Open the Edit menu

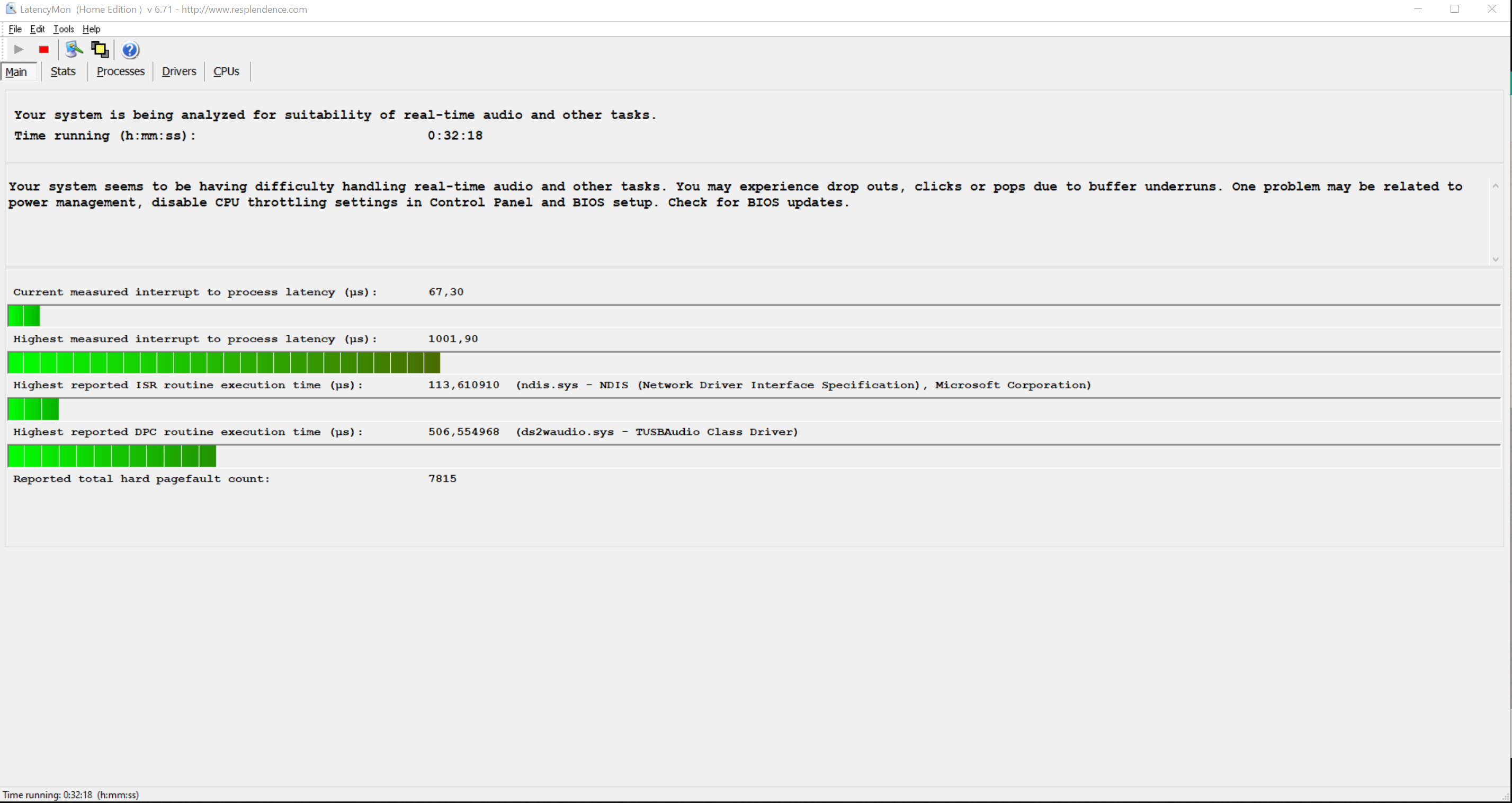pyautogui.click(x=37, y=29)
